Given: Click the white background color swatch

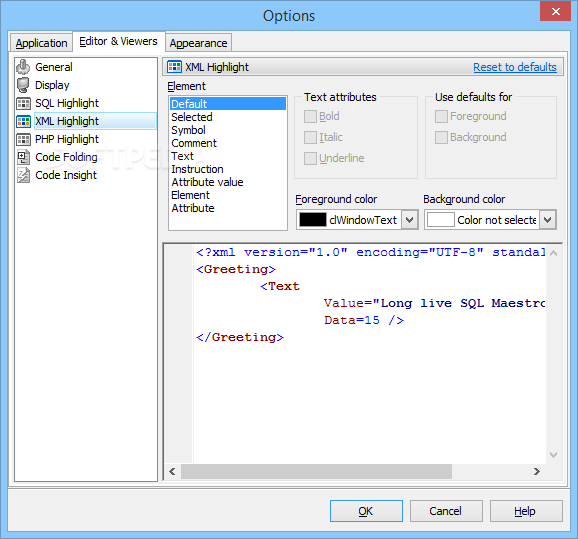Looking at the screenshot, I should tap(441, 220).
